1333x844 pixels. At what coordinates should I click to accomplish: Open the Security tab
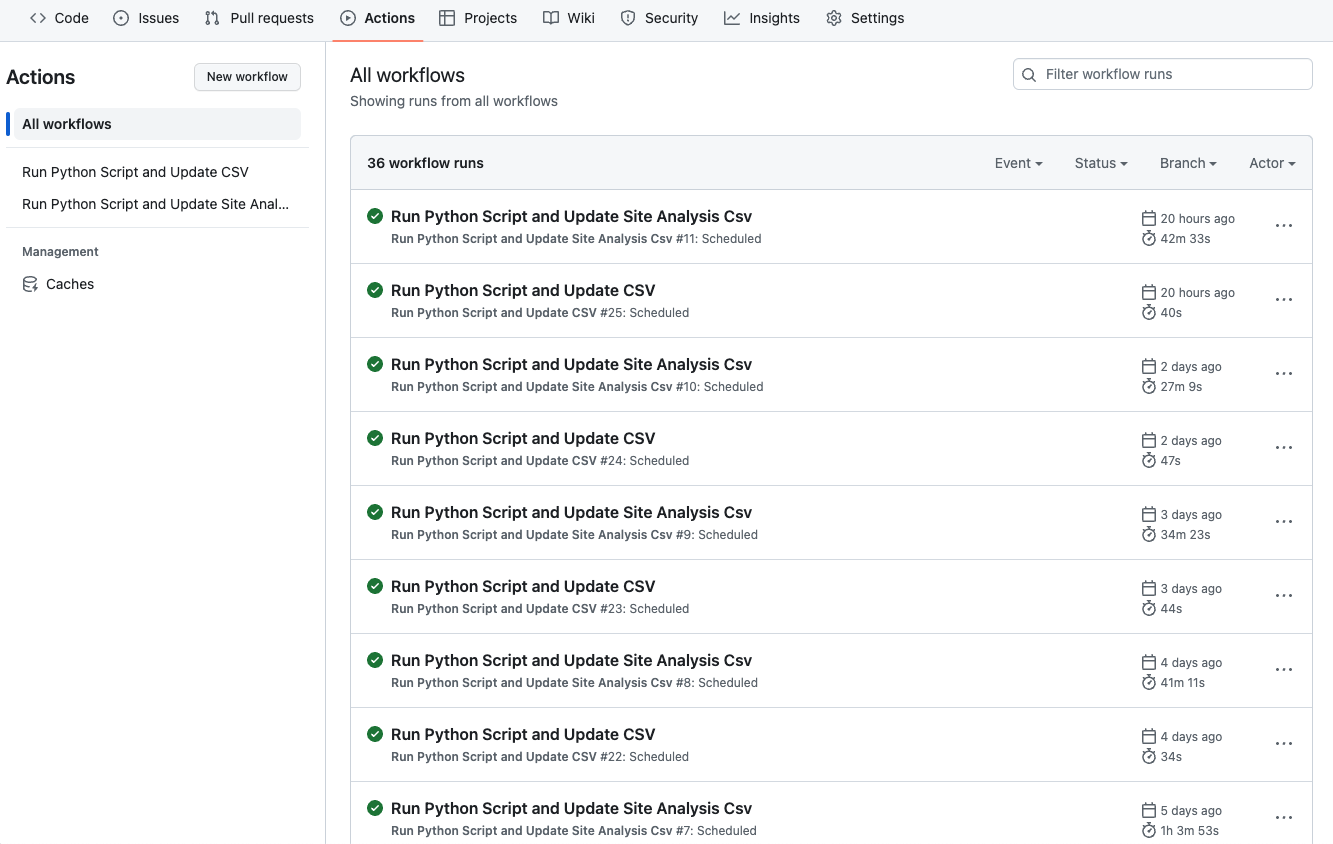pyautogui.click(x=659, y=18)
